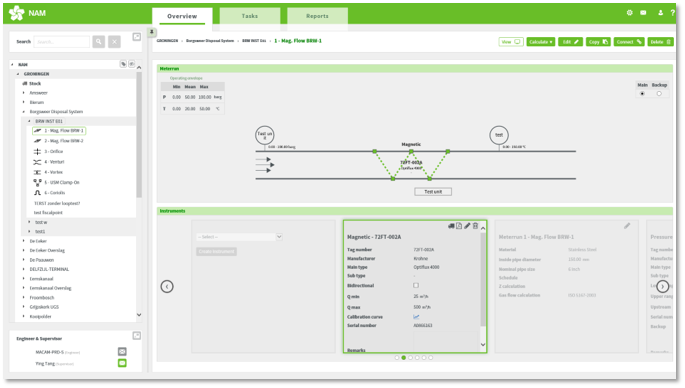685x388 pixels.
Task: Collapse Engineer & Supervisor panel corner icon
Action: click(x=137, y=336)
